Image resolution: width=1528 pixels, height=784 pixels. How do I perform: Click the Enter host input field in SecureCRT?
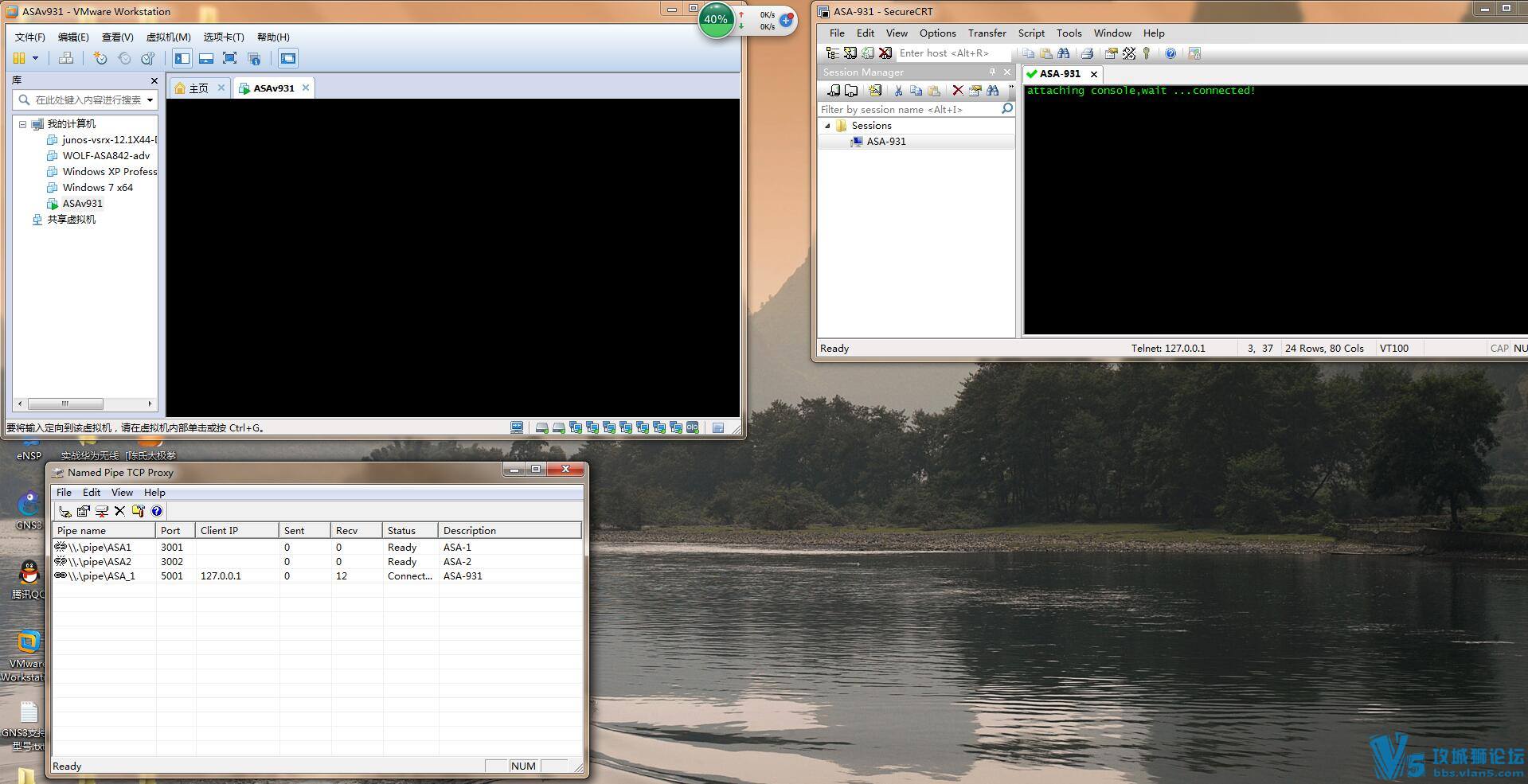click(x=952, y=53)
